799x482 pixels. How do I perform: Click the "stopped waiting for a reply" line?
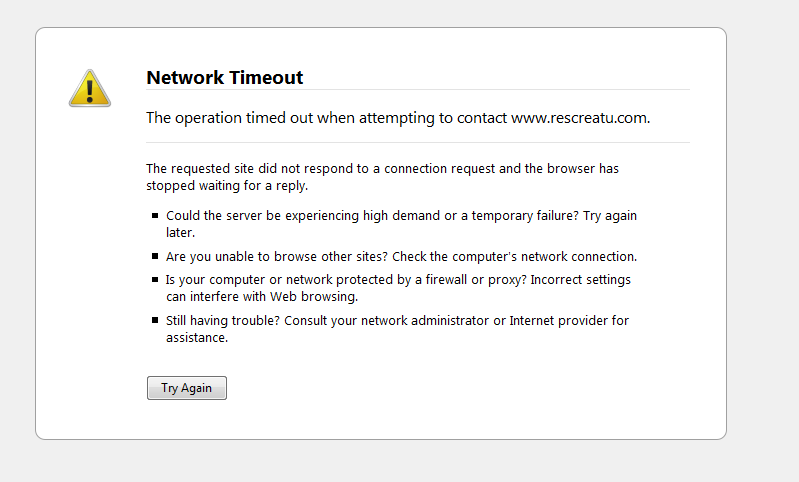pos(227,185)
